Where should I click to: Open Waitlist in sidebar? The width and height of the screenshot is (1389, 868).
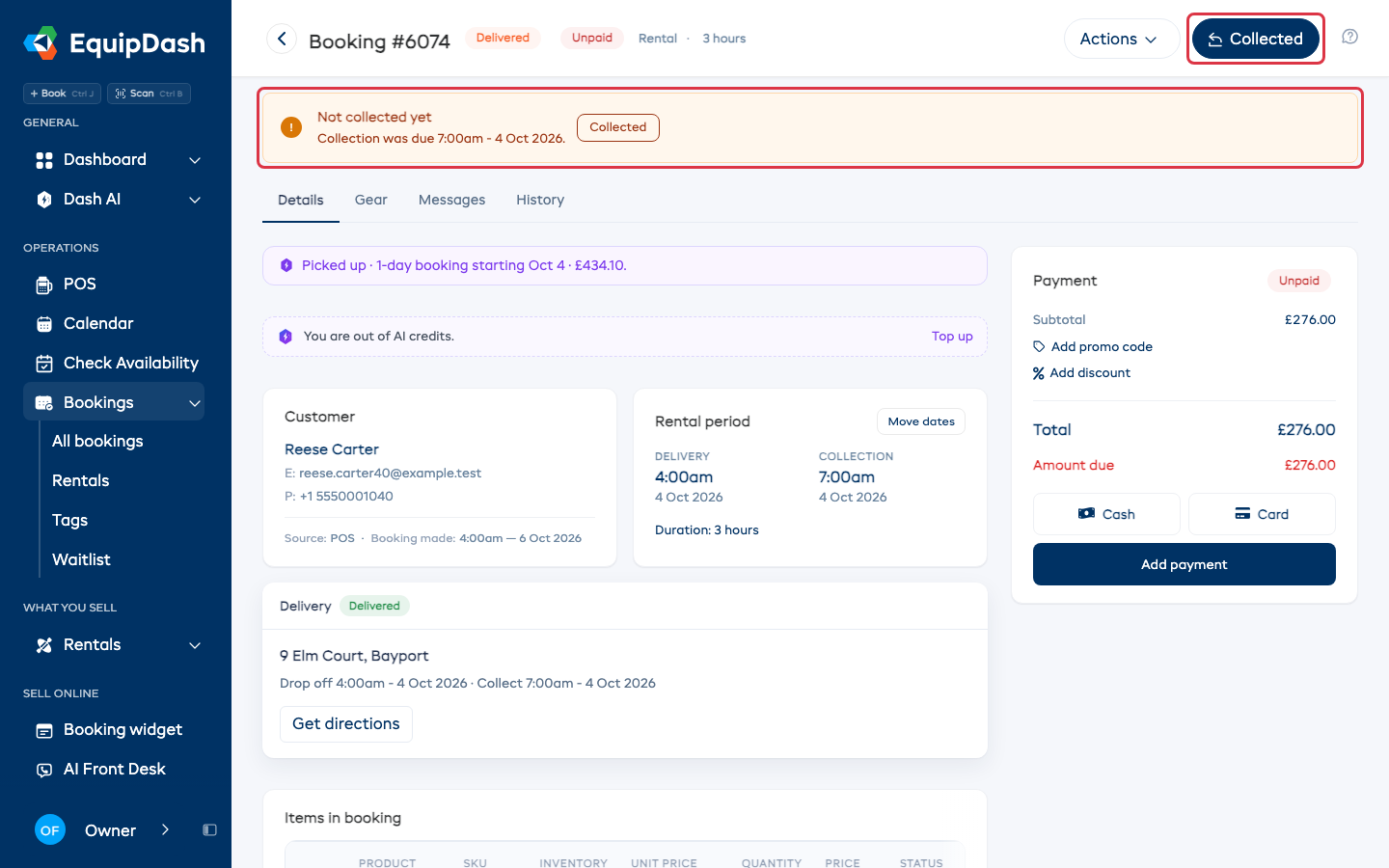point(81,559)
